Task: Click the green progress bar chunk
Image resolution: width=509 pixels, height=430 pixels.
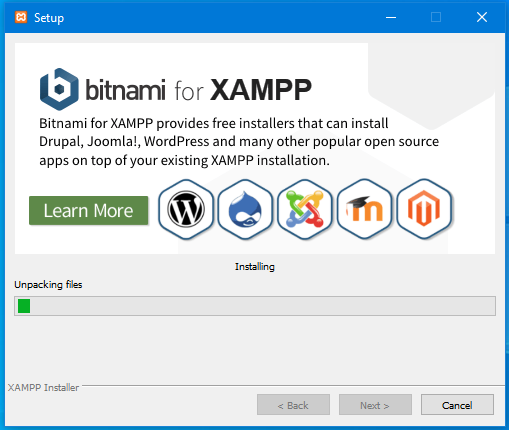Action: coord(24,306)
